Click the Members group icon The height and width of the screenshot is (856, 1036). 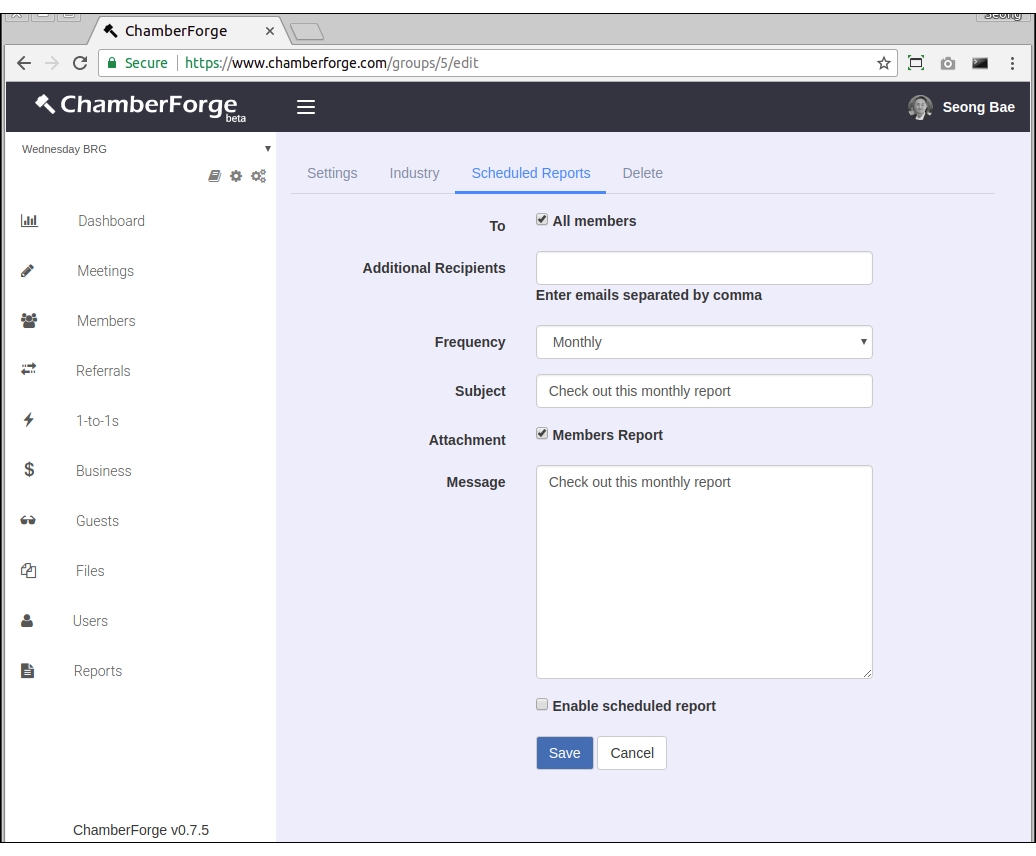click(x=29, y=321)
